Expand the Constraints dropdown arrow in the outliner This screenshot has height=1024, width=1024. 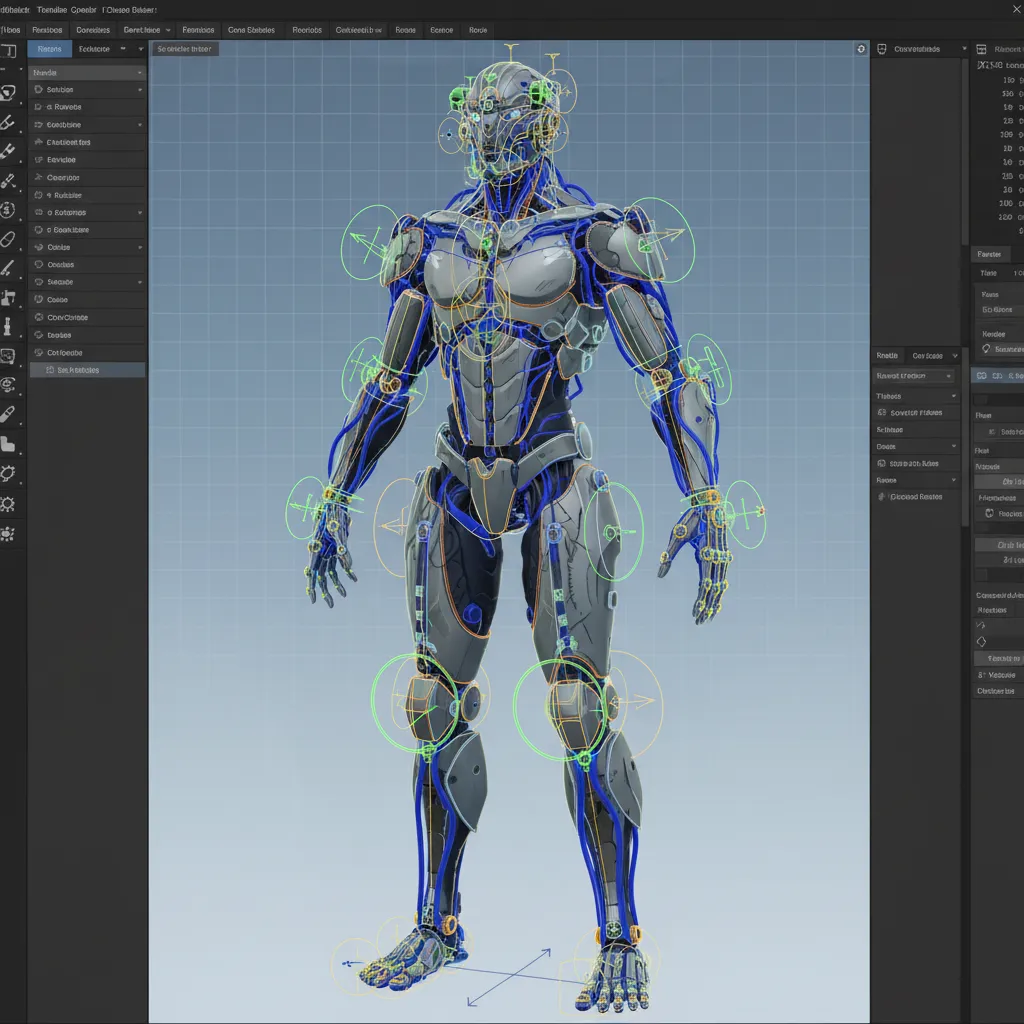tap(966, 47)
